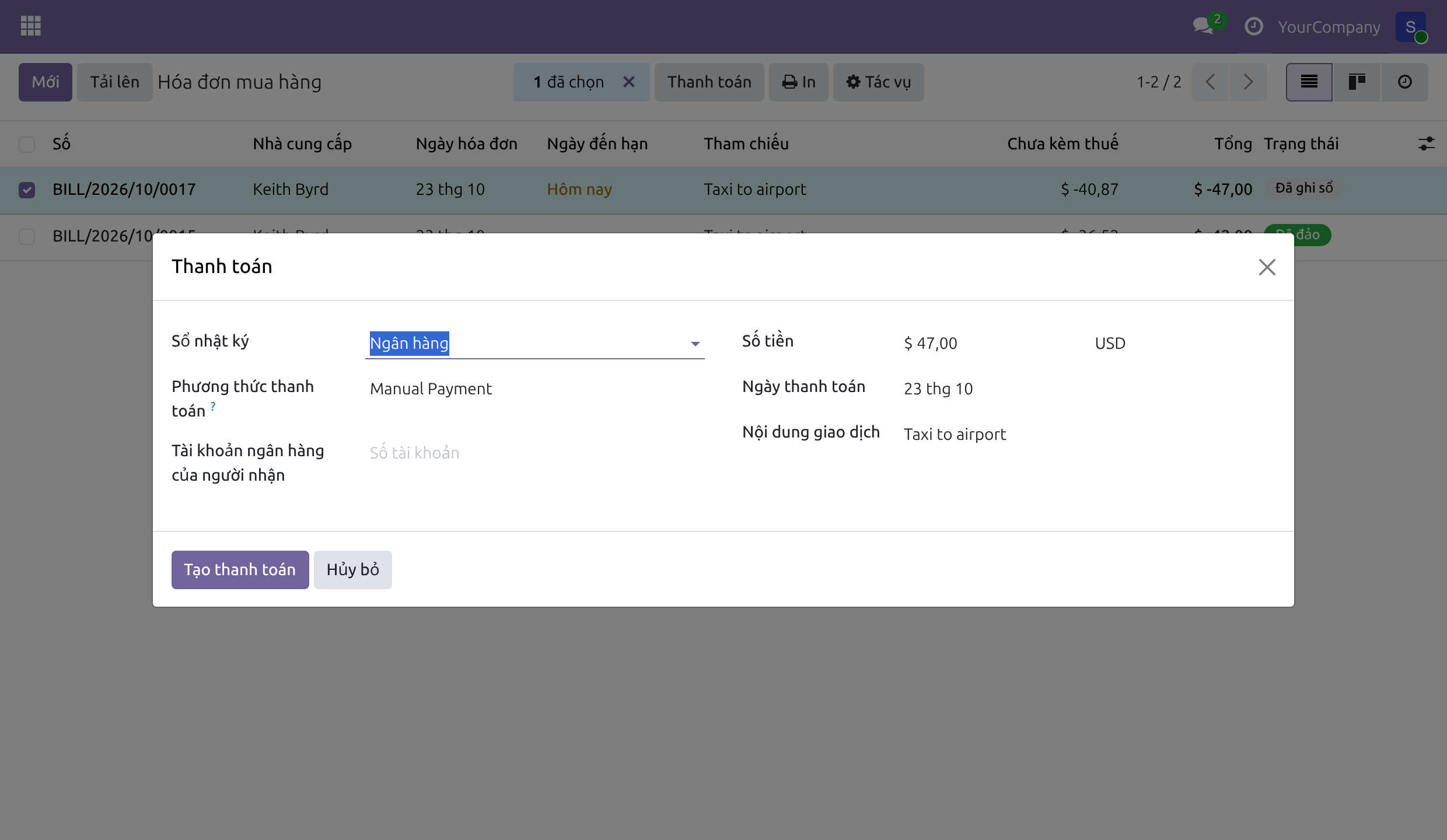Go to previous page arrow
The image size is (1447, 840).
coord(1210,82)
